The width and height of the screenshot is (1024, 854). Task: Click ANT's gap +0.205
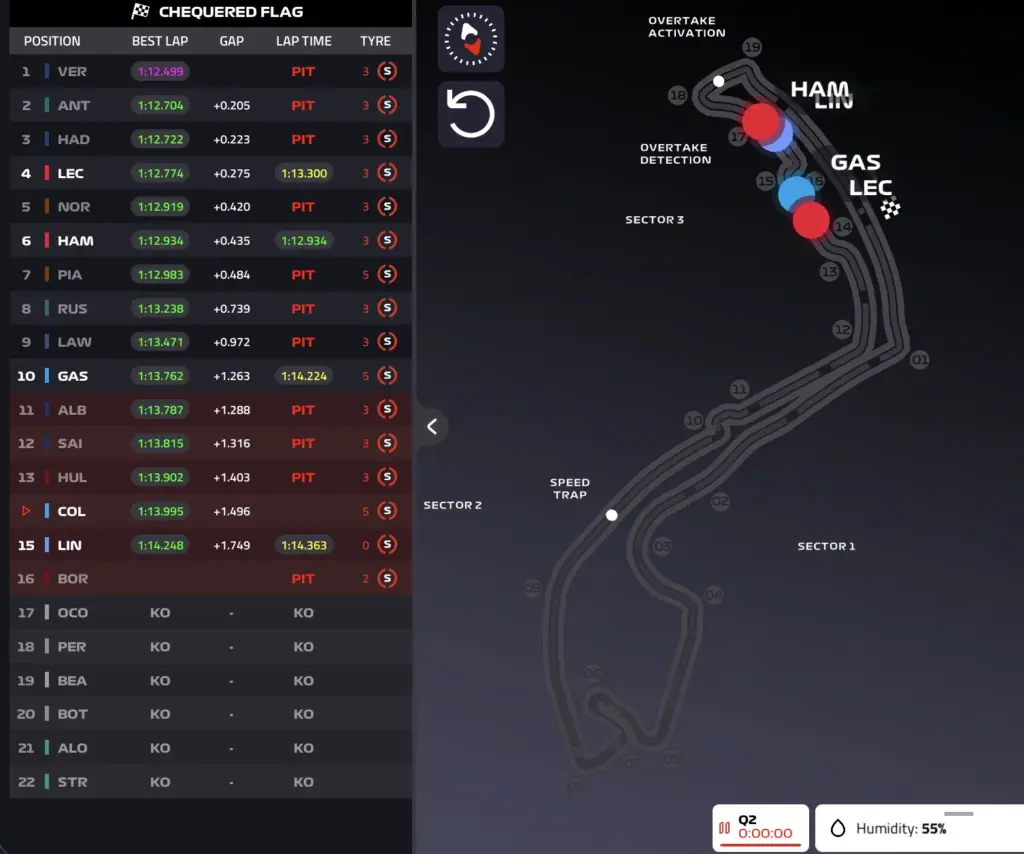(x=231, y=105)
